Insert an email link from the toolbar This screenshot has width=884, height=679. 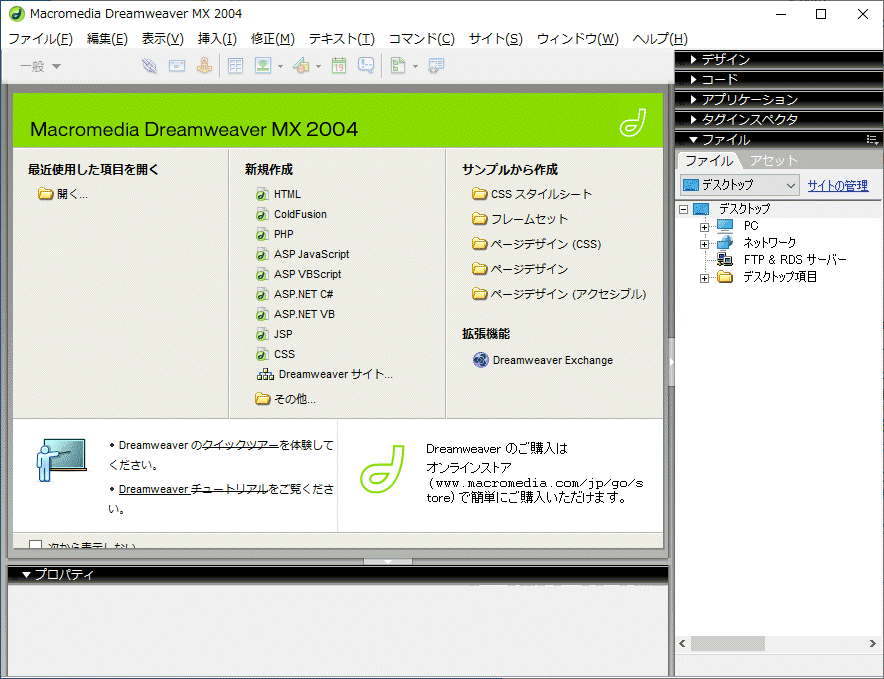click(177, 65)
